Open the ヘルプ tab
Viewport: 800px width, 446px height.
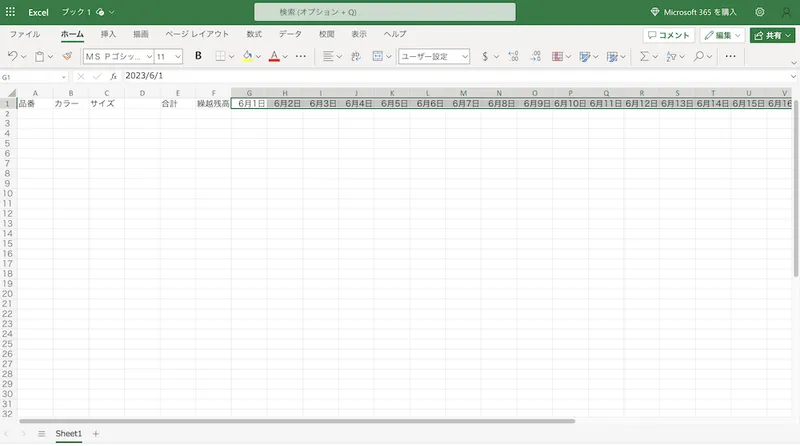(395, 34)
